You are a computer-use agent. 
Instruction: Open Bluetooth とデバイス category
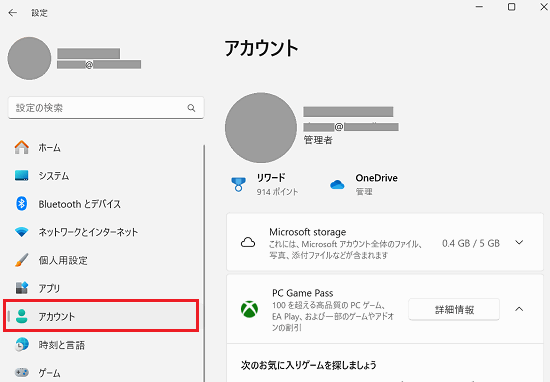click(80, 204)
